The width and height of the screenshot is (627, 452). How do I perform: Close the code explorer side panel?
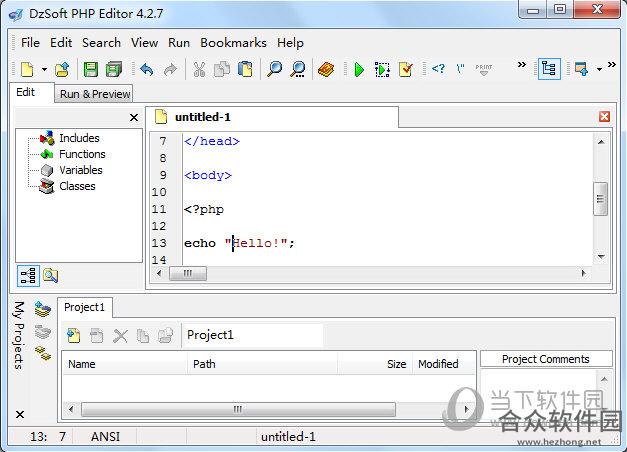[x=134, y=118]
